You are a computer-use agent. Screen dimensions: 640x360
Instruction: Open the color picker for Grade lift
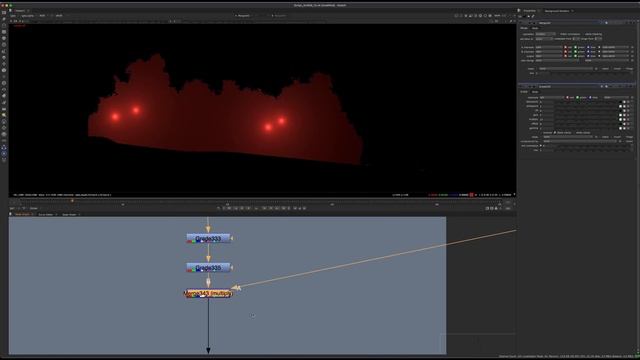[x=624, y=111]
